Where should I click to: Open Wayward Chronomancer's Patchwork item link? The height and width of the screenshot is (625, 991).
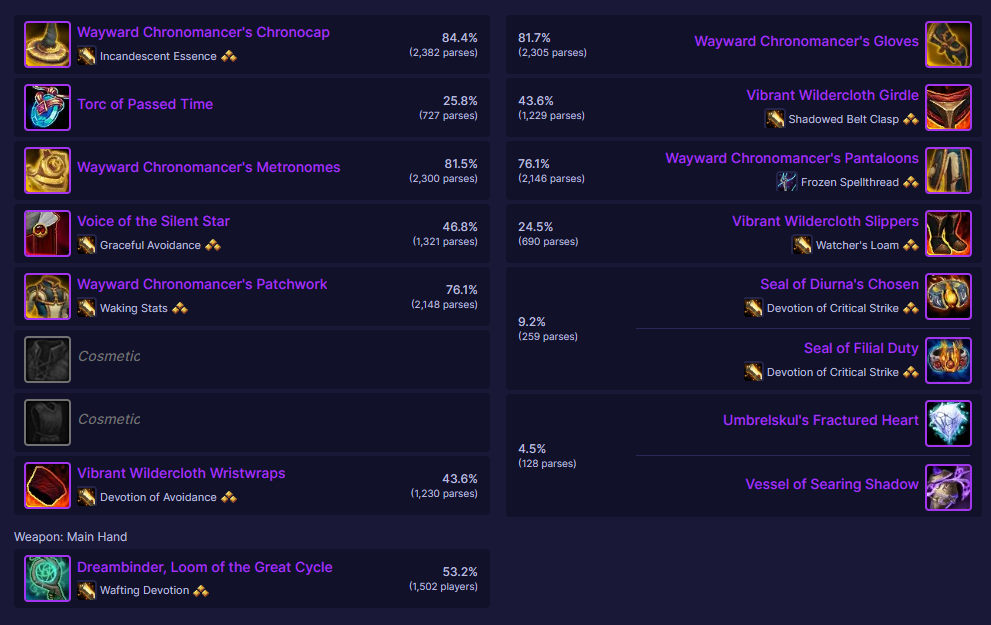[202, 284]
